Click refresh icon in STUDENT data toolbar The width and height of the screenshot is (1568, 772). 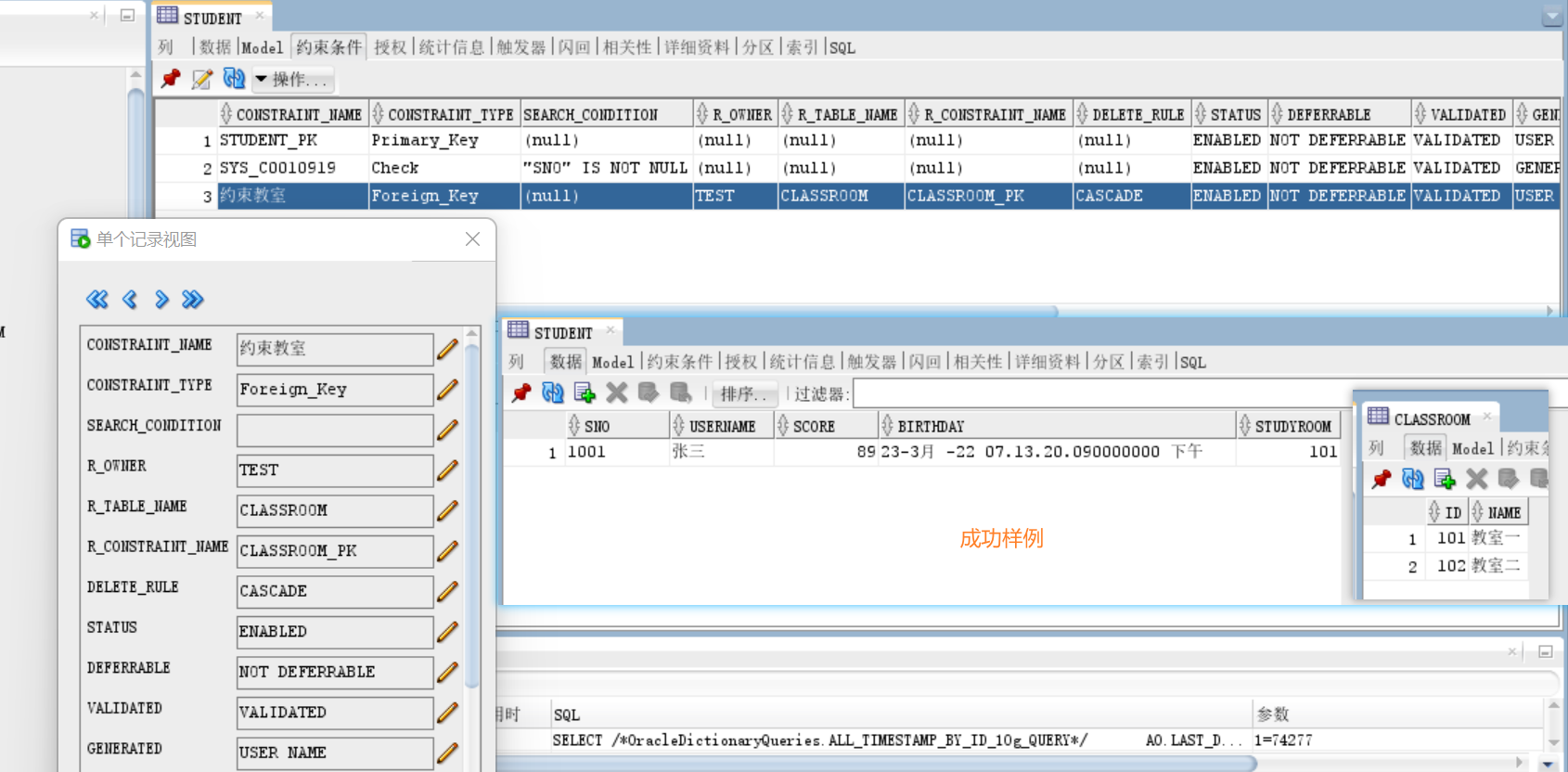point(553,392)
